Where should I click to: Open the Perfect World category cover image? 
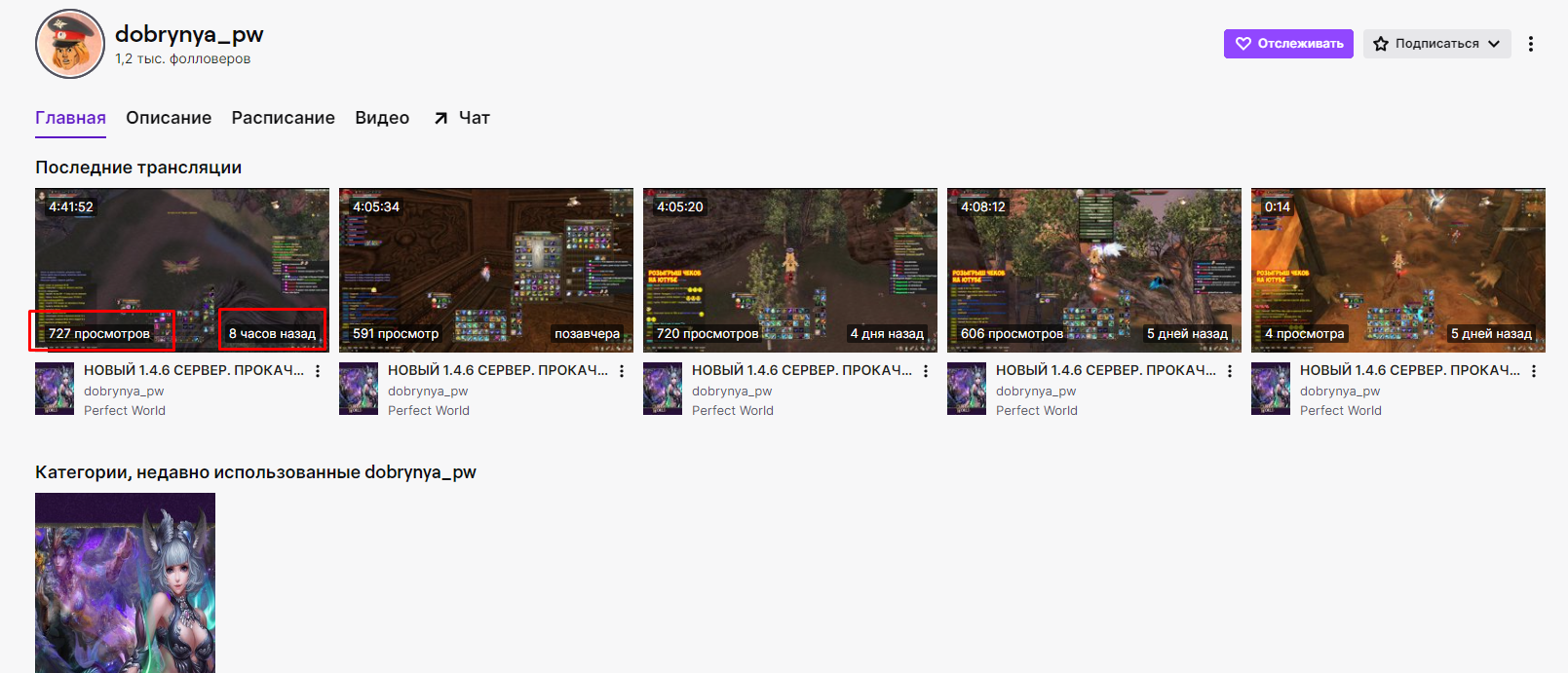point(125,582)
